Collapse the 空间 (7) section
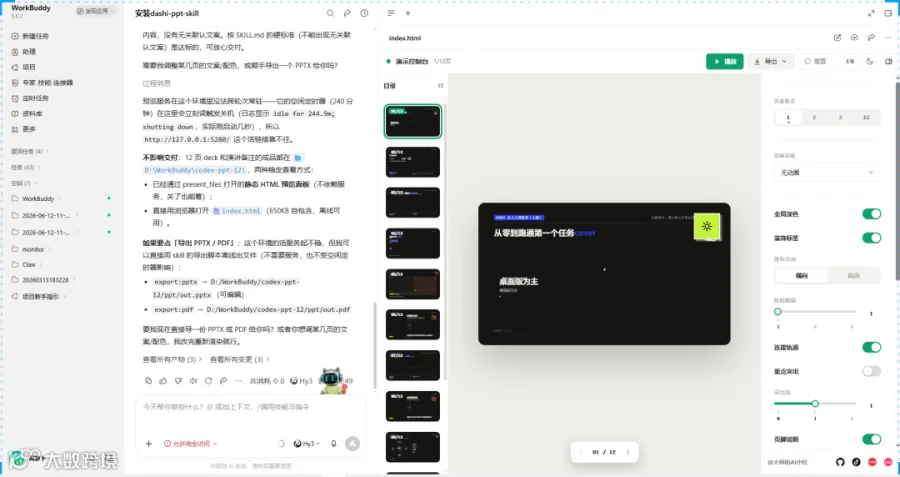Image resolution: width=900 pixels, height=477 pixels. (x=25, y=184)
